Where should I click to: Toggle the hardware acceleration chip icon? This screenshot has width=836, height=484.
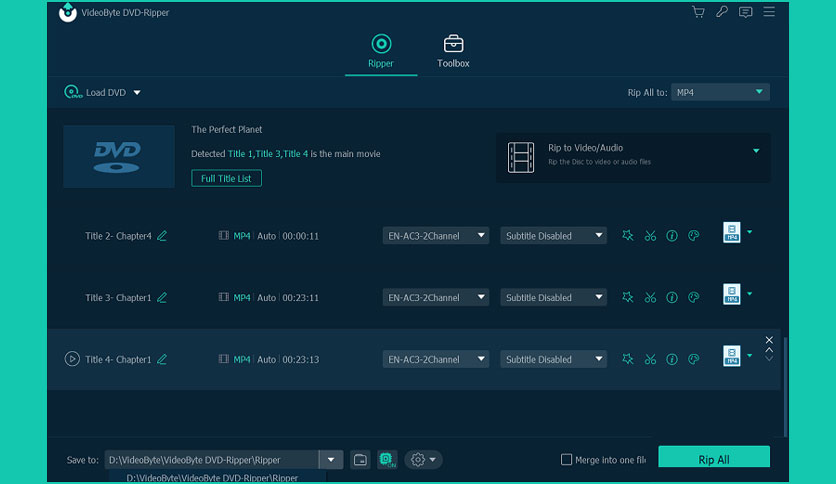point(387,459)
